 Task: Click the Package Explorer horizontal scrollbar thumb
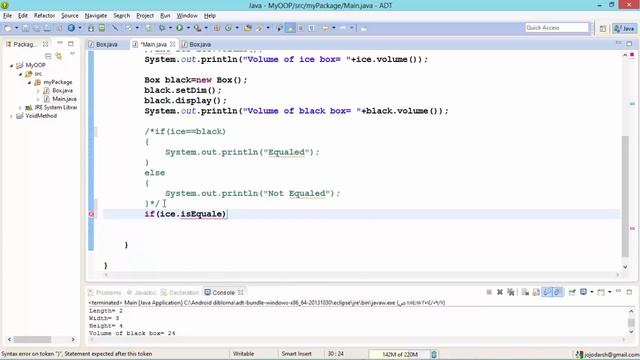coord(32,339)
